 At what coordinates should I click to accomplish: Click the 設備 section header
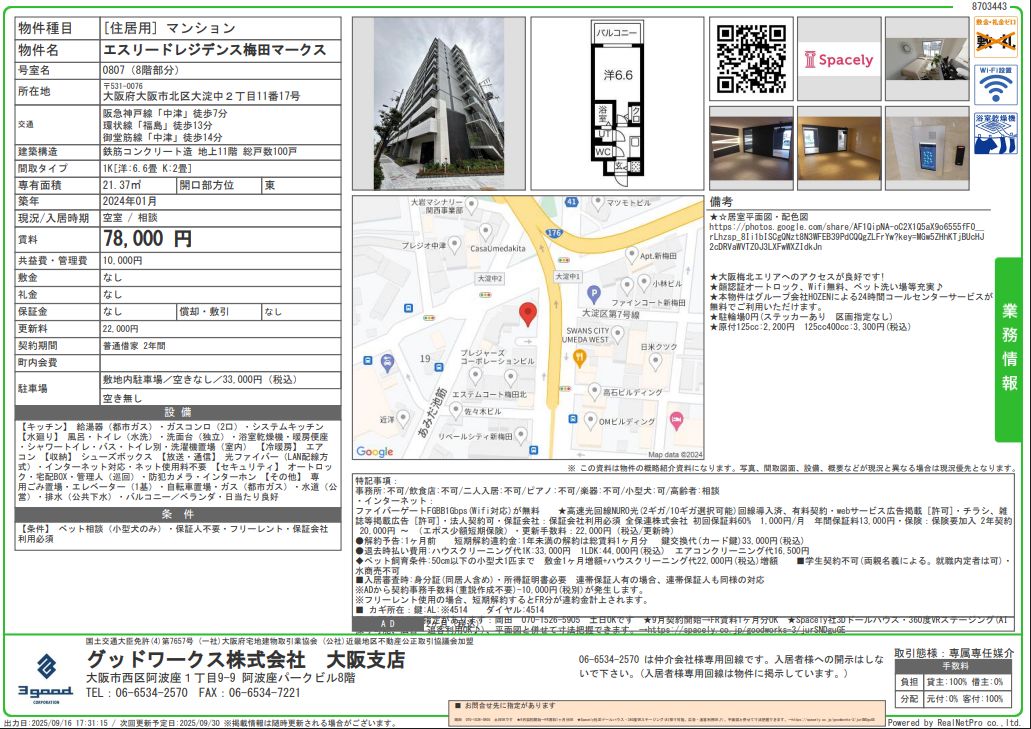click(x=178, y=412)
